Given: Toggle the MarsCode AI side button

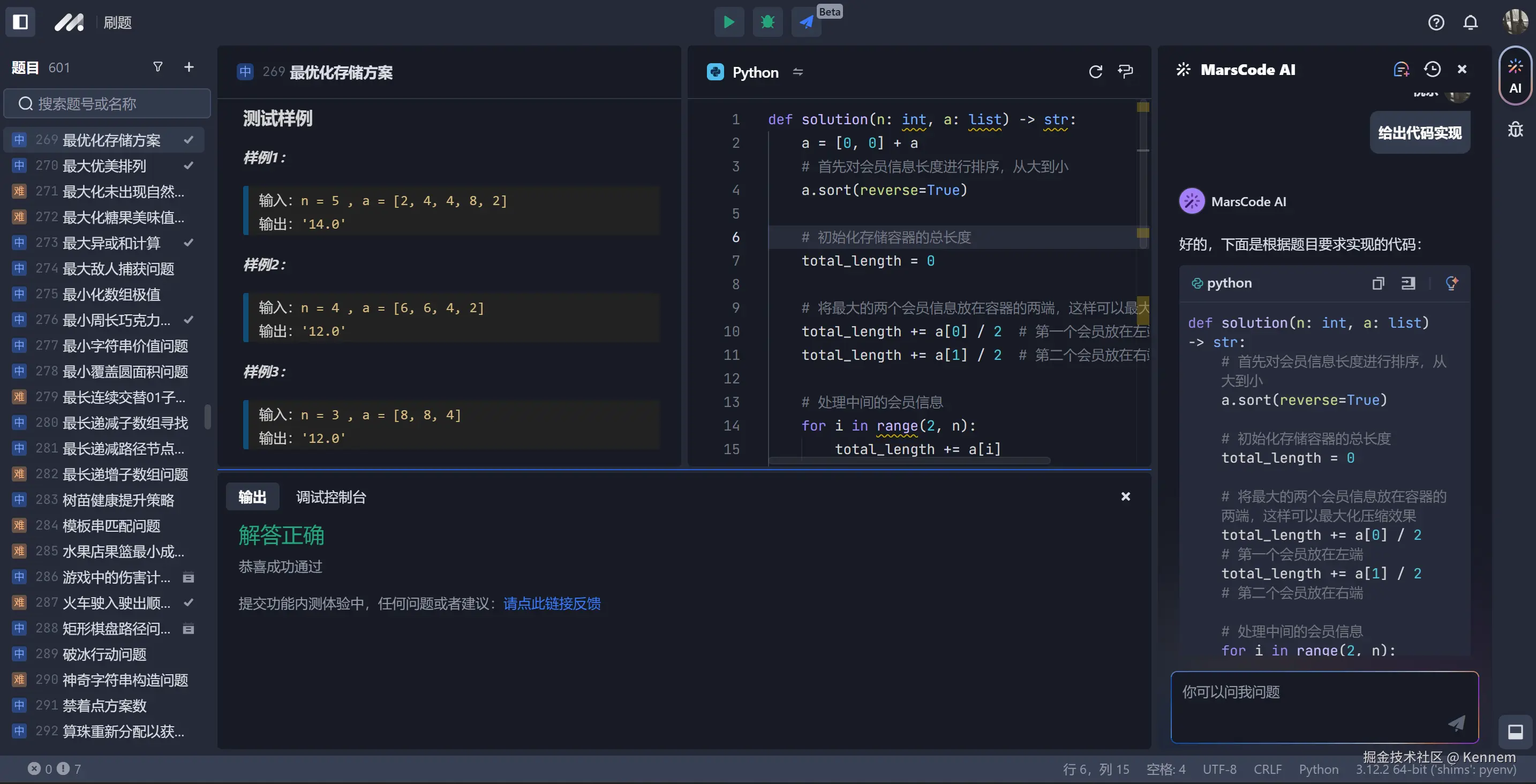Looking at the screenshot, I should [x=1515, y=76].
